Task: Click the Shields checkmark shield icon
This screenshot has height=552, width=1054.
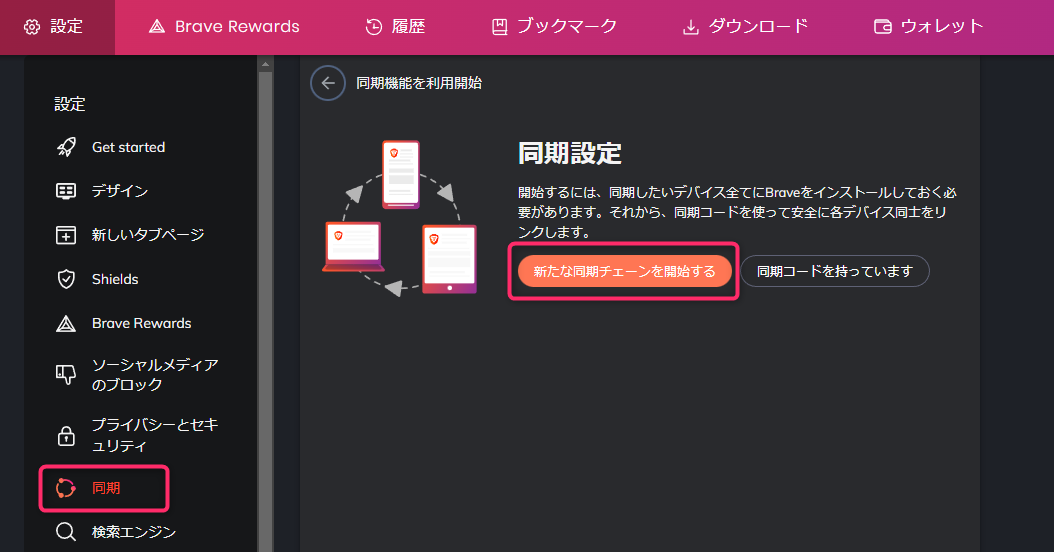Action: 66,279
